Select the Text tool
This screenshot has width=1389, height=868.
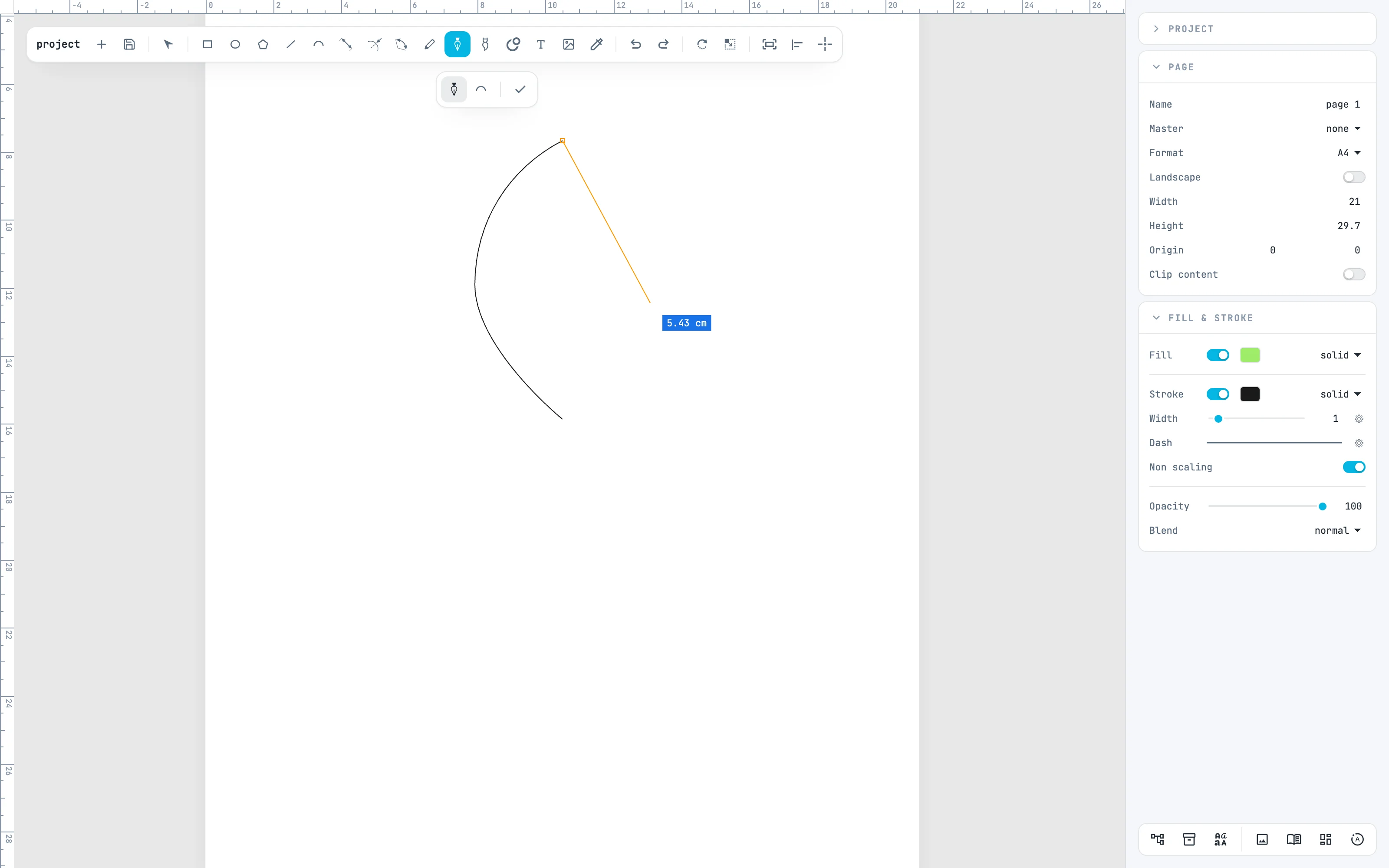pos(541,44)
